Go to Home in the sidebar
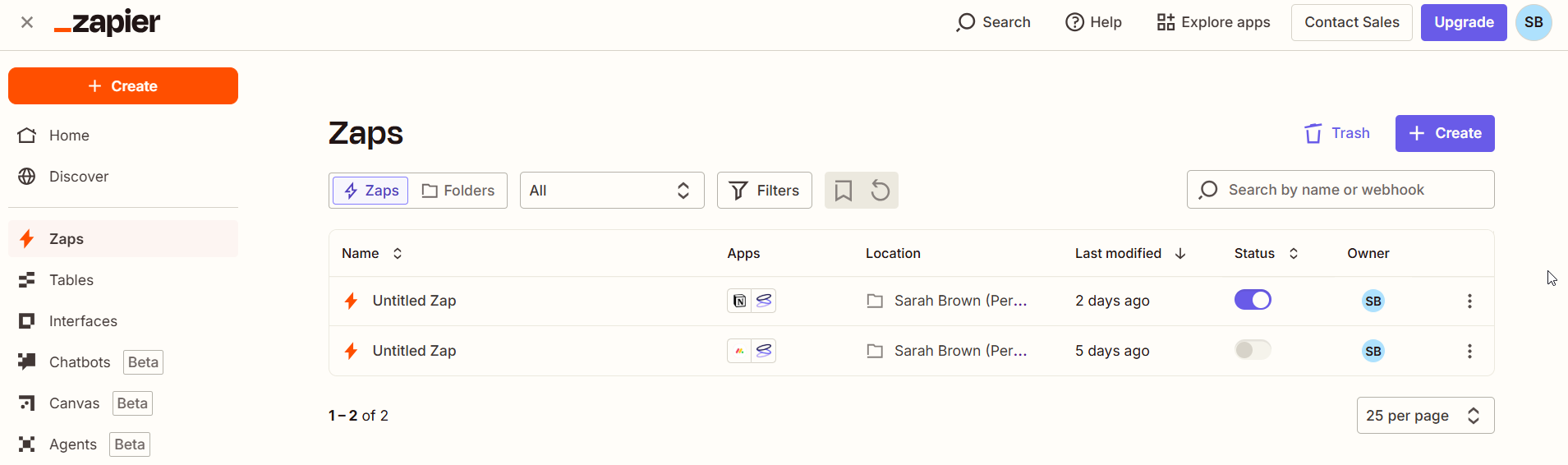1568x465 pixels. click(123, 136)
